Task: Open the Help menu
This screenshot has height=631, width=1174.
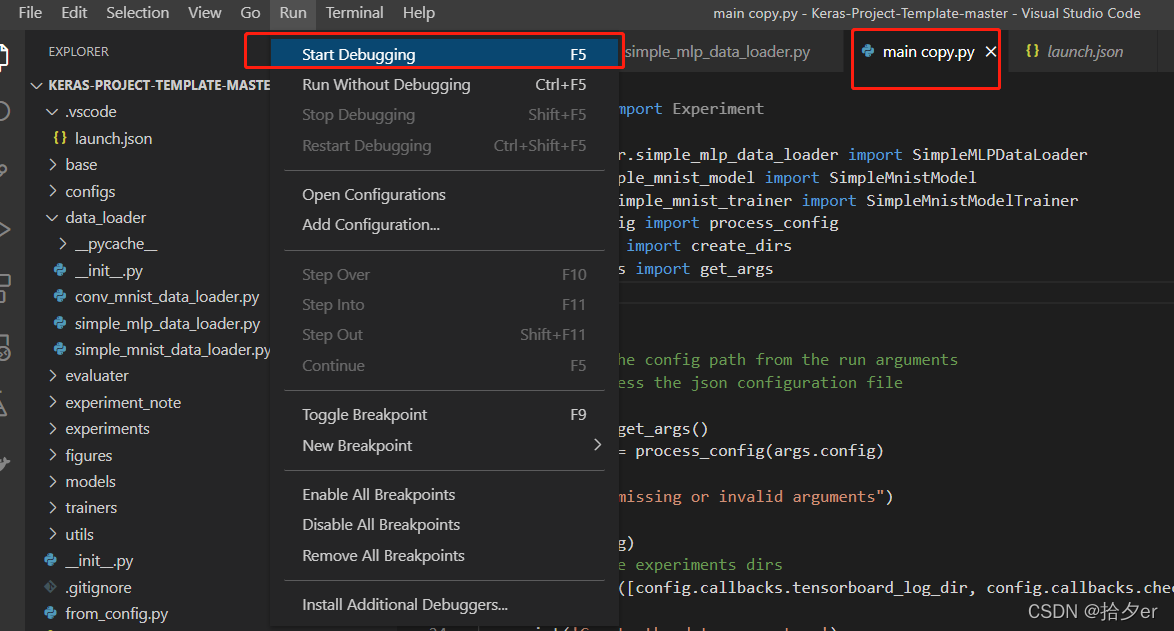Action: coord(419,13)
